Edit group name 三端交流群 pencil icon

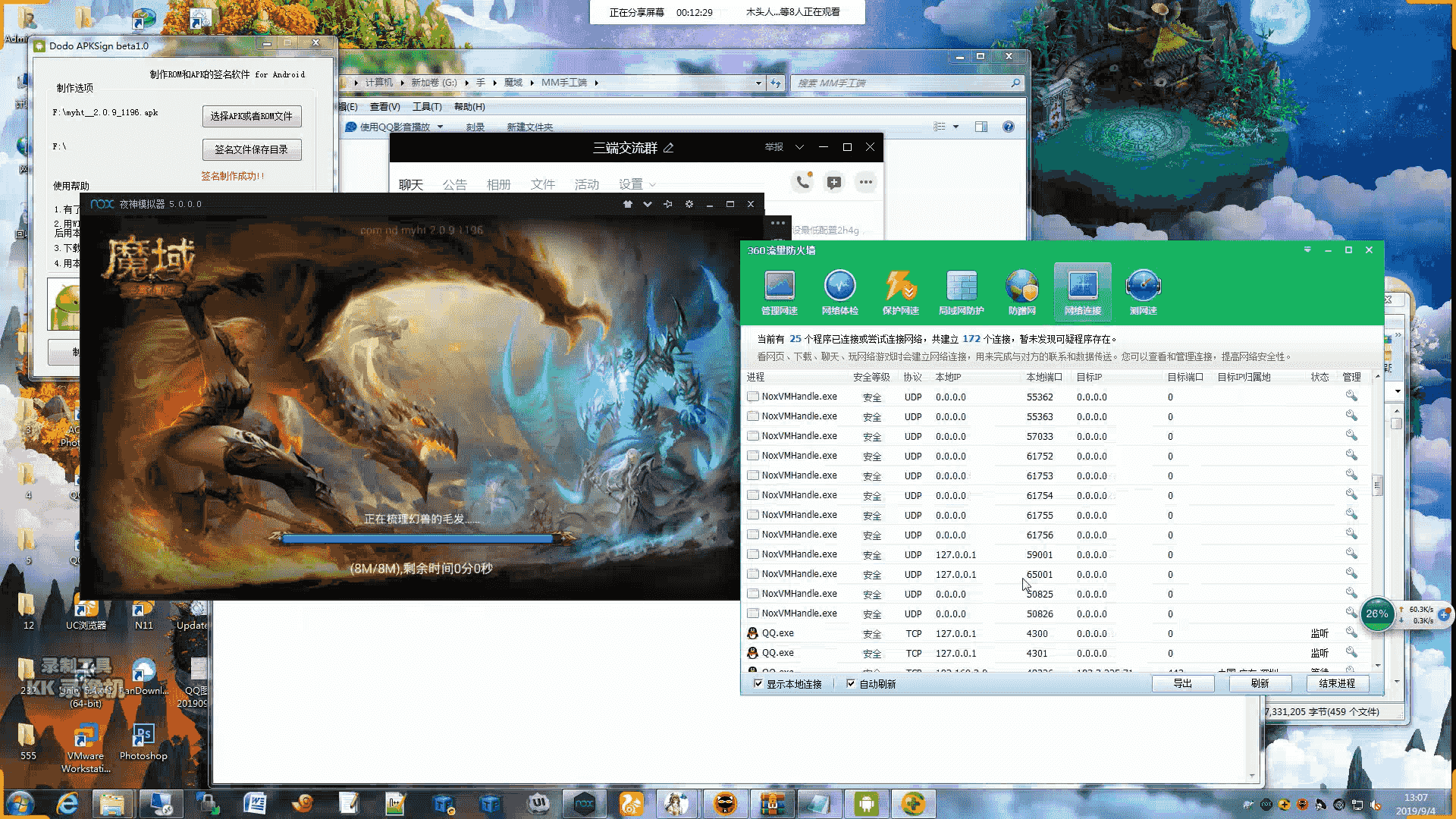click(x=668, y=148)
